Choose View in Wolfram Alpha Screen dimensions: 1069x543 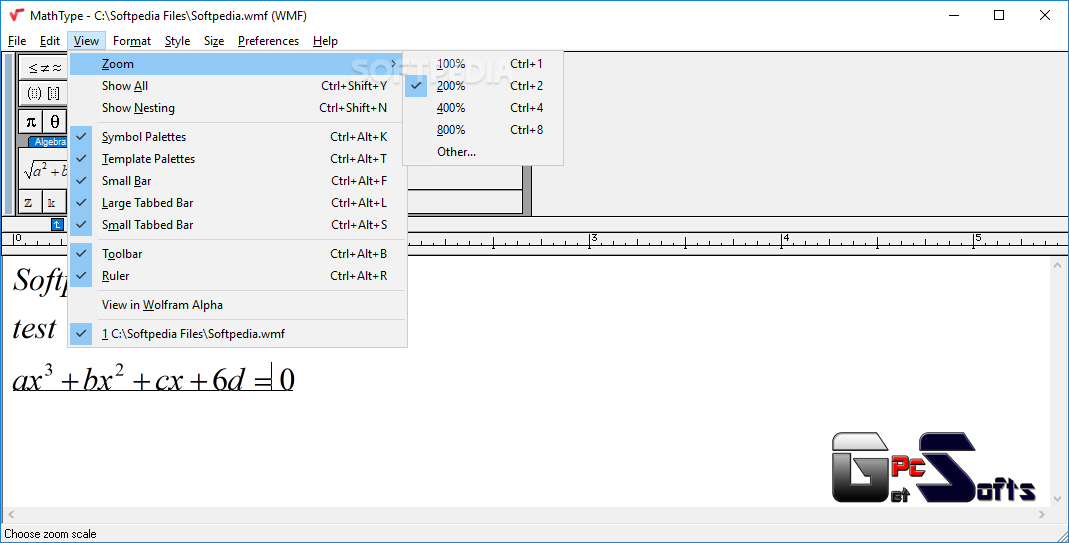pyautogui.click(x=239, y=305)
